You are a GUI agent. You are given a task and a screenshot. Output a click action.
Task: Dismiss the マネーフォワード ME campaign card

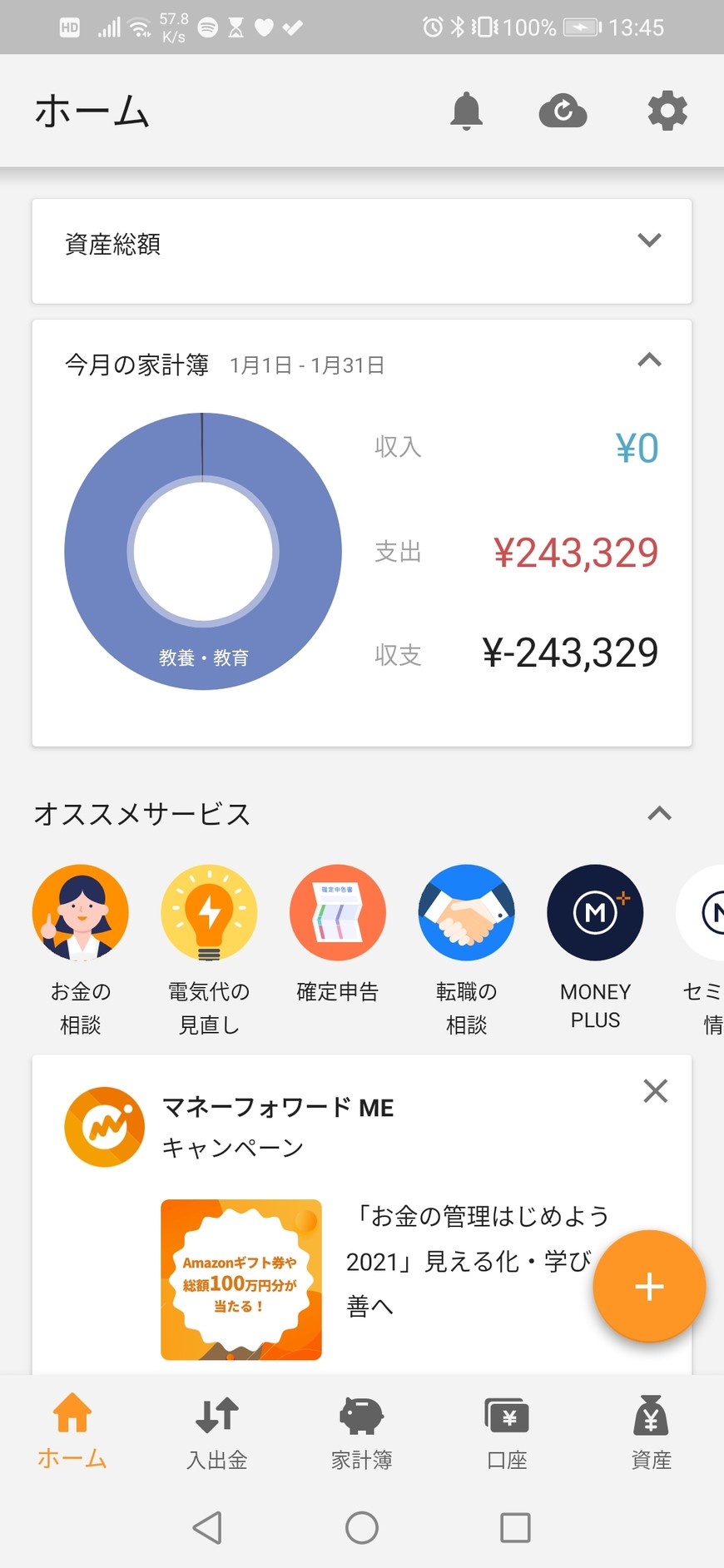pos(656,1091)
